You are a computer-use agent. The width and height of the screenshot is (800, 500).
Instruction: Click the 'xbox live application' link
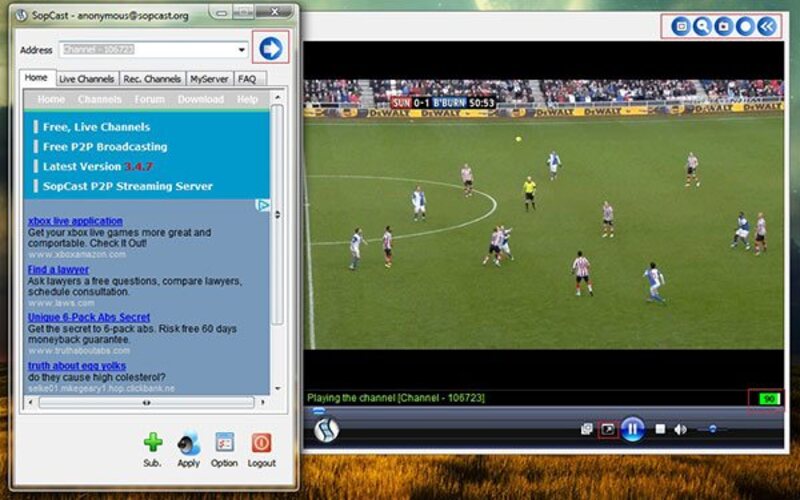75,221
